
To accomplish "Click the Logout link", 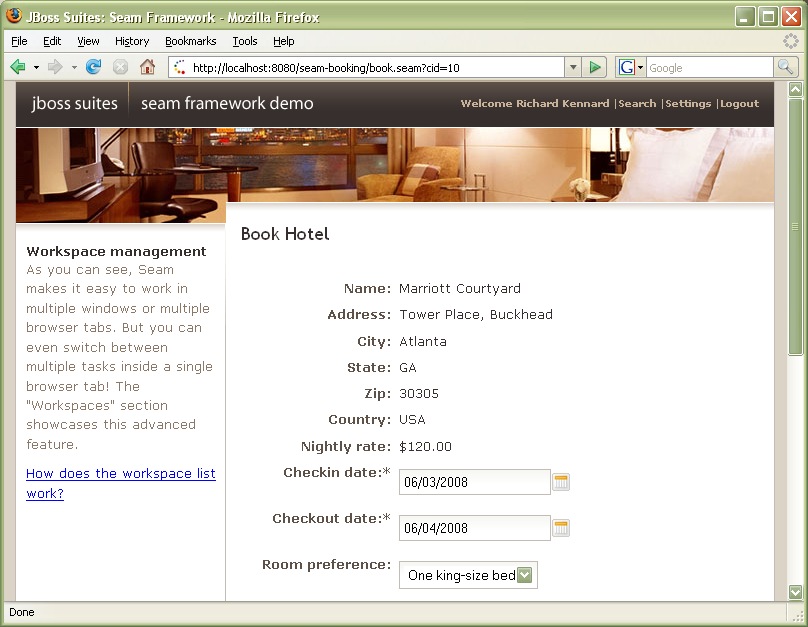I will pos(739,103).
